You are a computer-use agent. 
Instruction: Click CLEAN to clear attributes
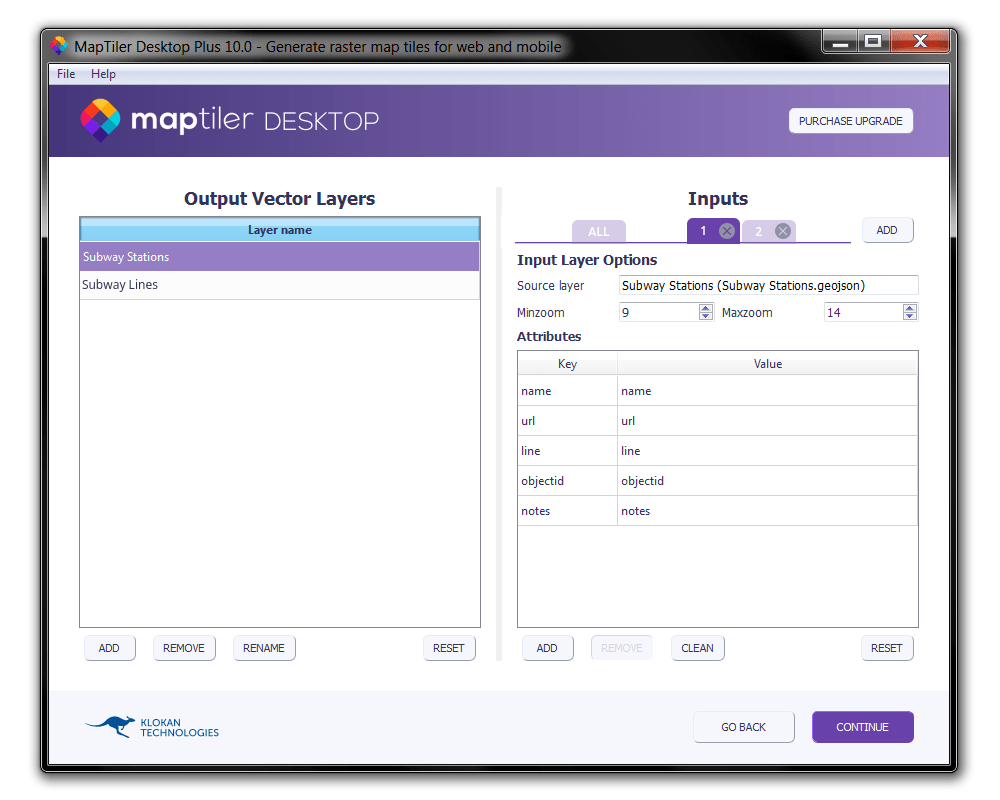point(697,648)
